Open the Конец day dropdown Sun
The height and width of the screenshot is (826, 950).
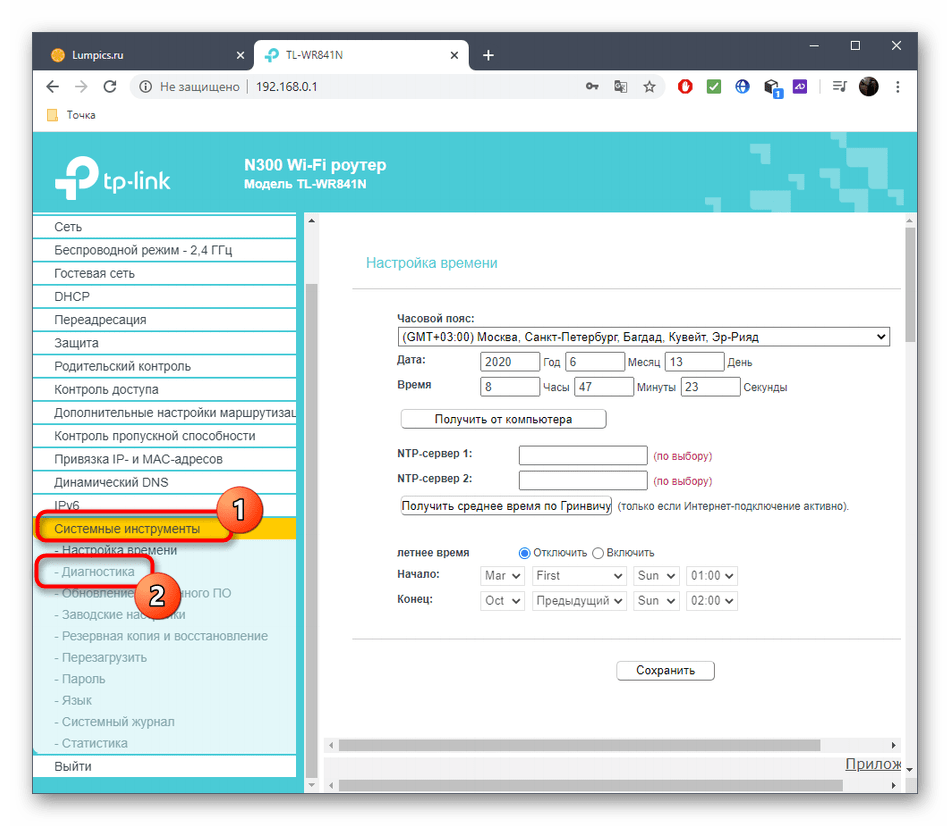(x=656, y=601)
